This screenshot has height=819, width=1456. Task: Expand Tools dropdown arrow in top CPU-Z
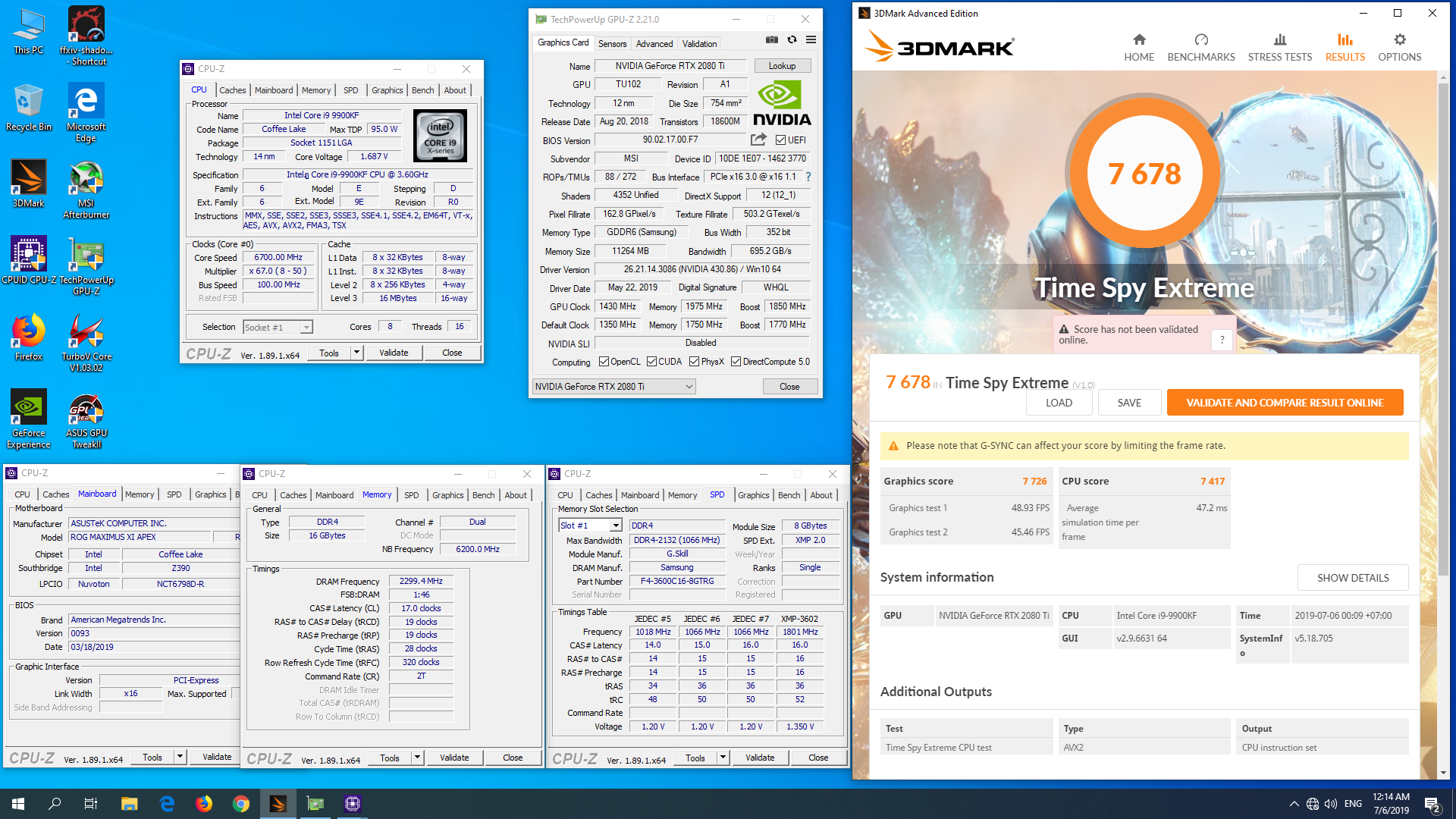[x=356, y=353]
